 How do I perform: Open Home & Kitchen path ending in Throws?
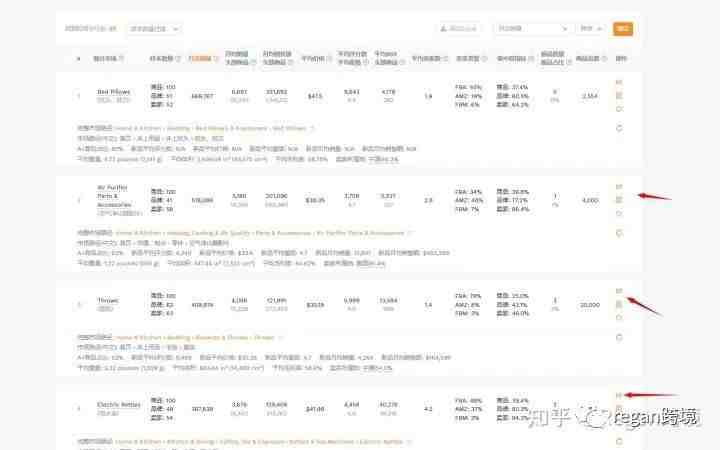click(195, 338)
